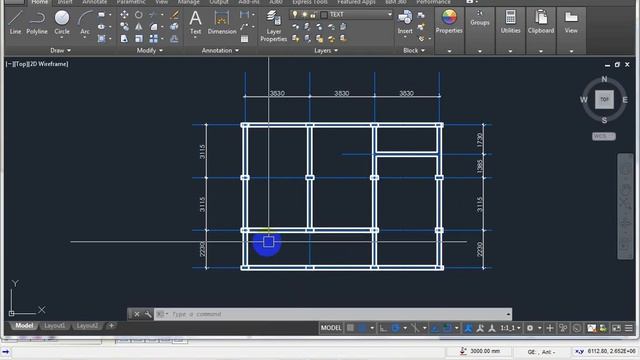Activate the Rotate tool in Modify
Image resolution: width=640 pixels, height=360 pixels.
pos(139,15)
